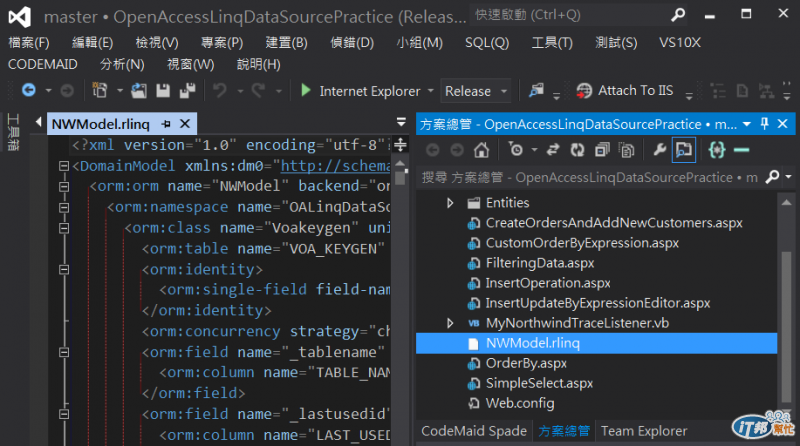Viewport: 800px width, 446px height.
Task: Click Solution Explorer search magnifier icon
Action: [773, 177]
